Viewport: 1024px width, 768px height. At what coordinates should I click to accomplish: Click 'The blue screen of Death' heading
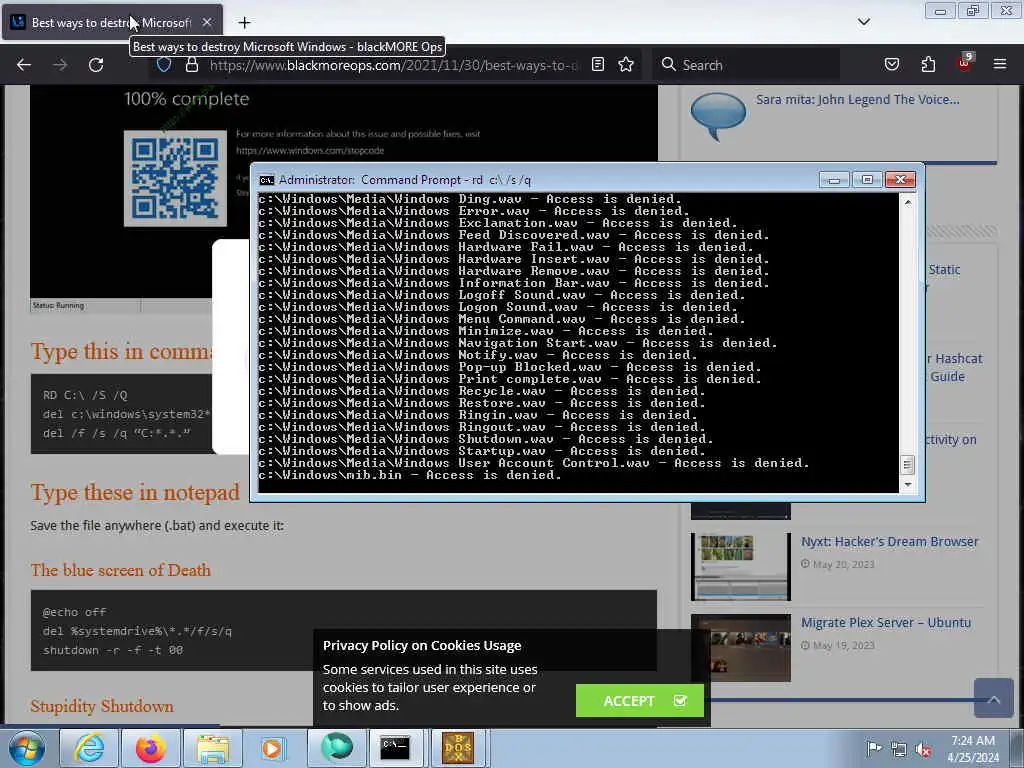point(121,570)
